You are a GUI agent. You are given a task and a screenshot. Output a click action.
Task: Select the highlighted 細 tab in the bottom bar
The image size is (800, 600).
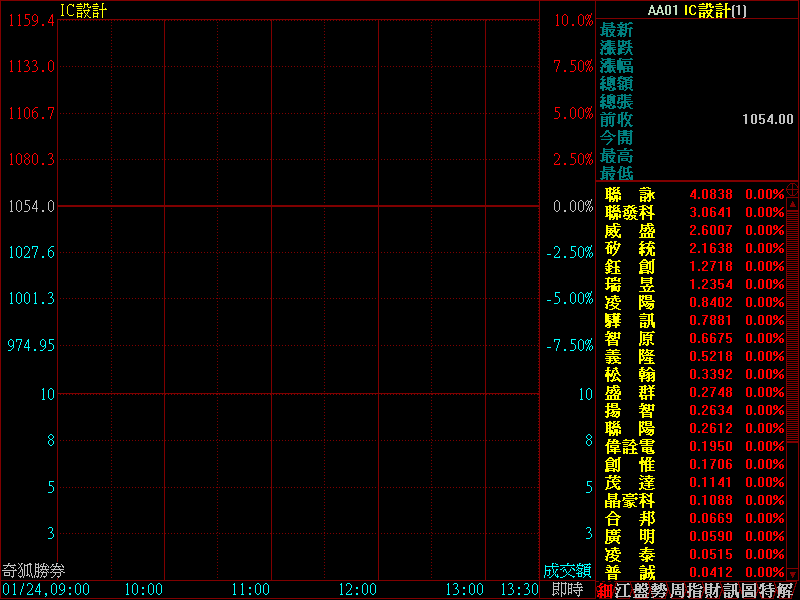[605, 590]
